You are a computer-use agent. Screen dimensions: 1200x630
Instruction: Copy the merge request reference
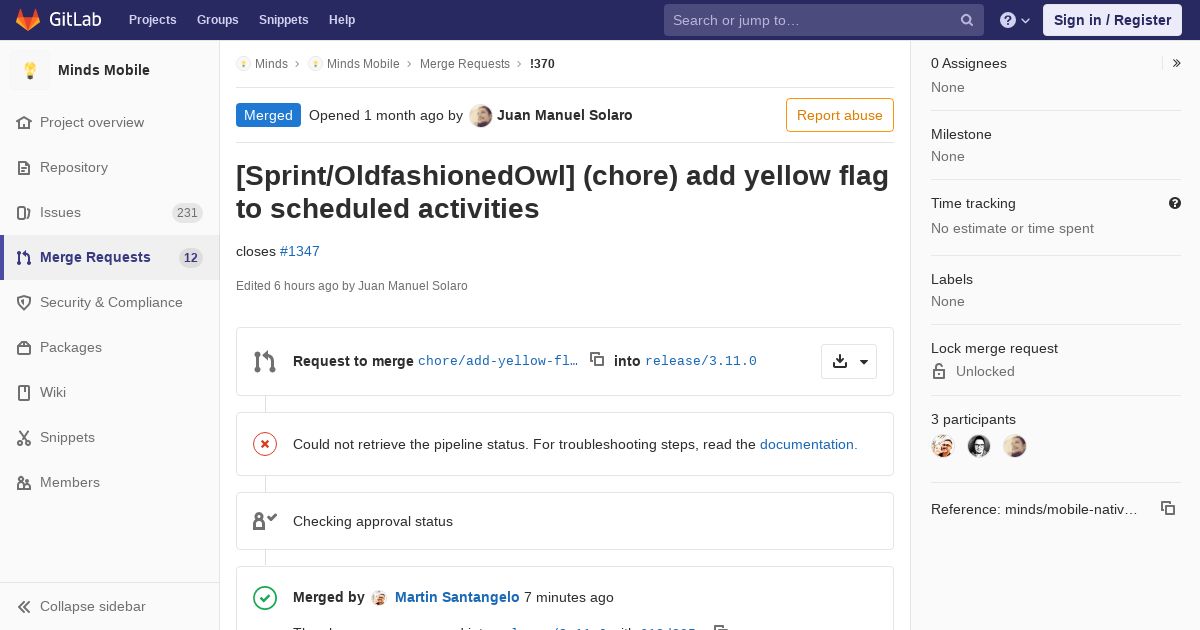coord(1168,508)
